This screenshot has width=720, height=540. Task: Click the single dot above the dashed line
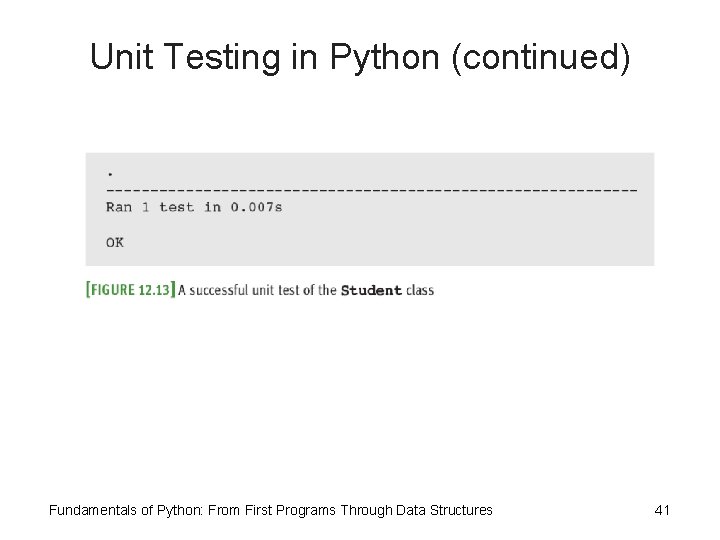[109, 173]
